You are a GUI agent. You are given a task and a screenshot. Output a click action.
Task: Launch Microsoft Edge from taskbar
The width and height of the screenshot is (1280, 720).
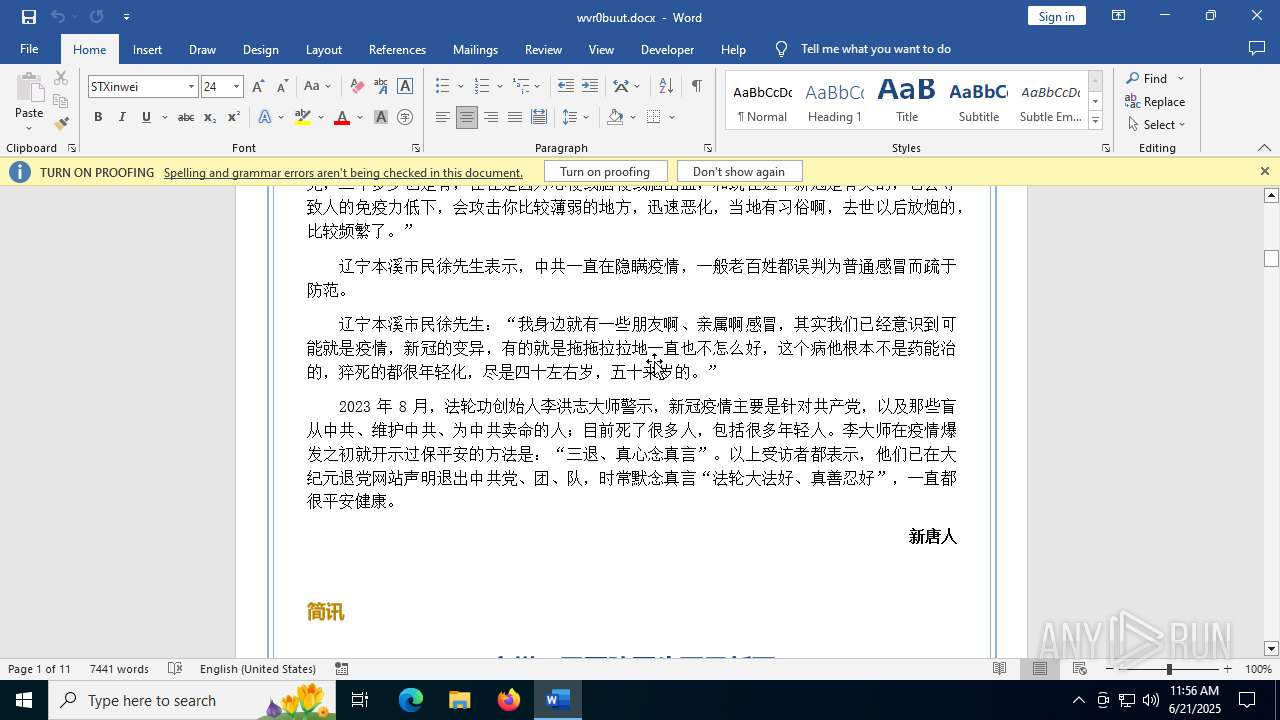(x=411, y=700)
